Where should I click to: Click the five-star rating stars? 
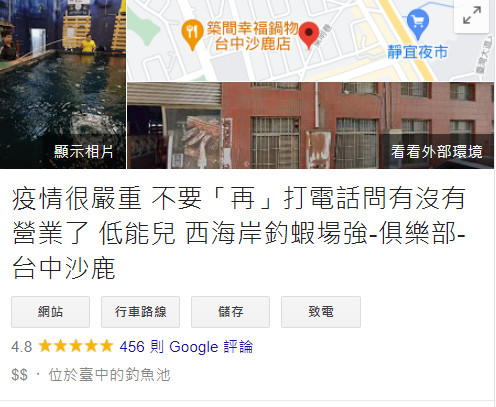tap(75, 346)
